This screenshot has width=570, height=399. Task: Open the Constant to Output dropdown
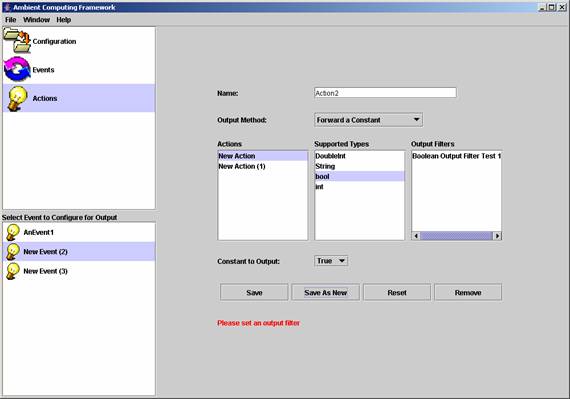click(331, 261)
